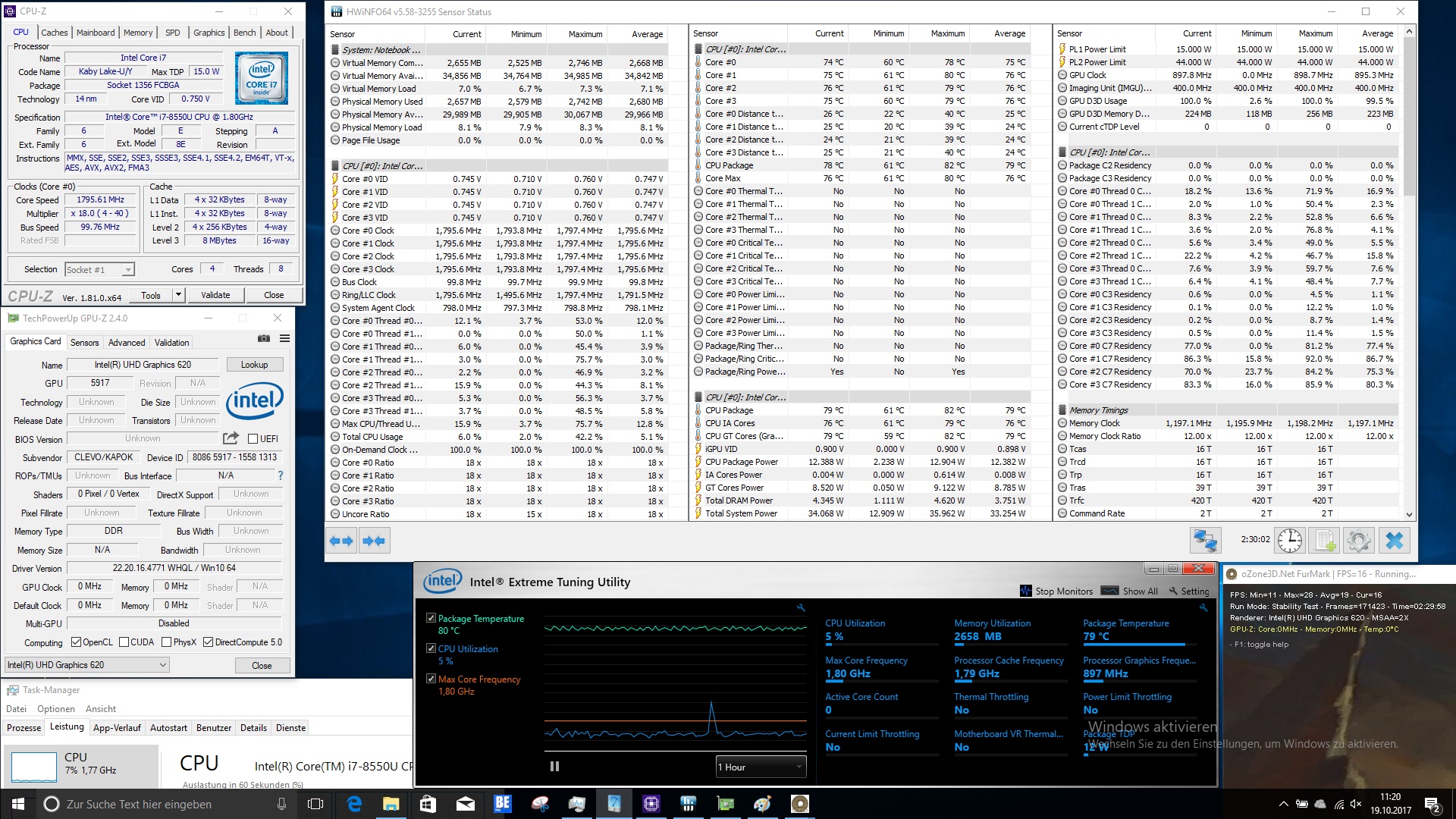
Task: Click Stop Monitors in XTU
Action: pos(1056,591)
